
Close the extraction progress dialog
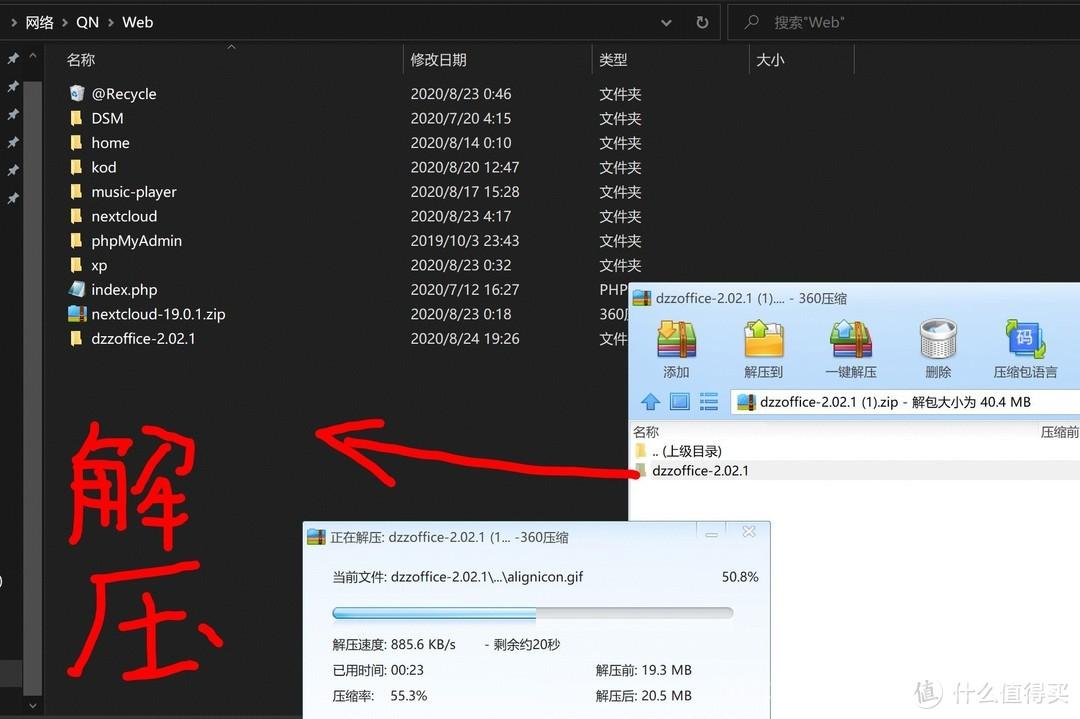pyautogui.click(x=749, y=532)
